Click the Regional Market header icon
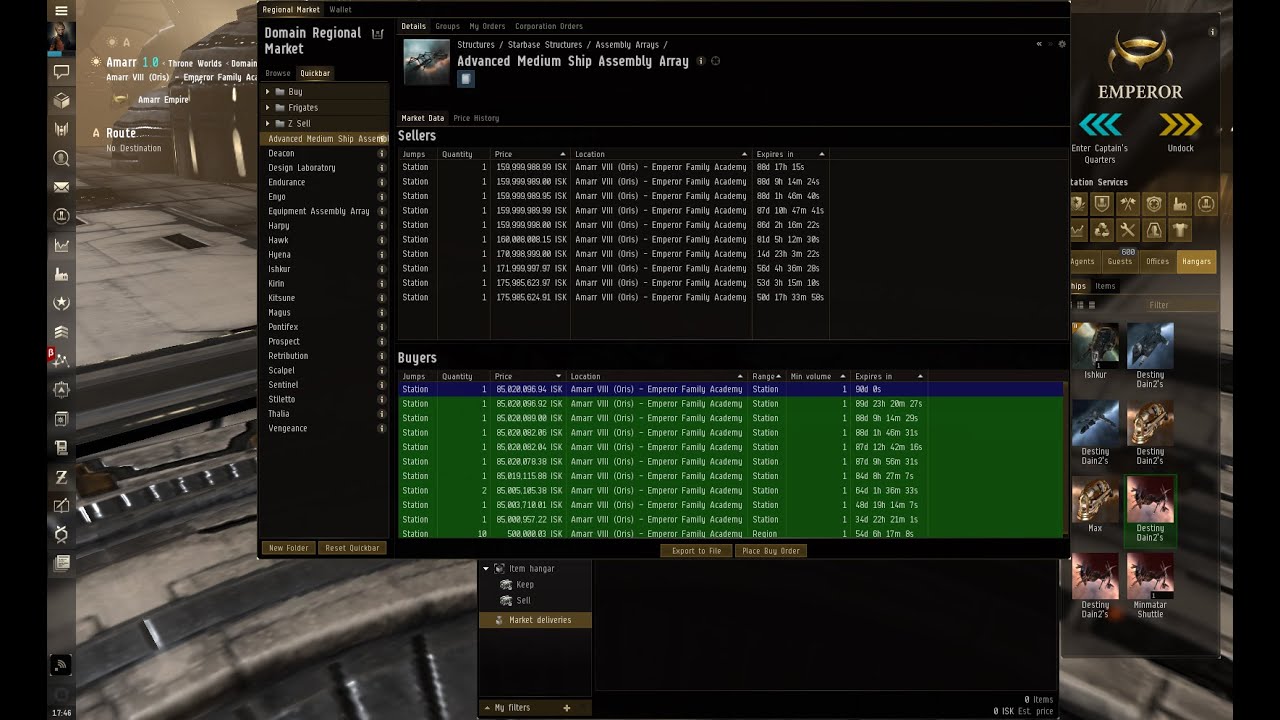 (x=378, y=34)
